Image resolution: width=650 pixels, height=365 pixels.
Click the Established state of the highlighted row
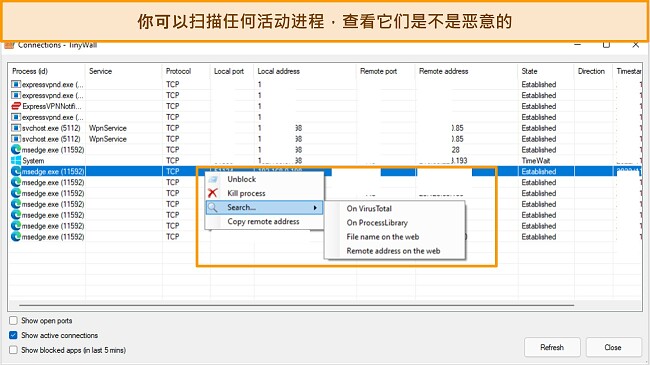[x=539, y=171]
